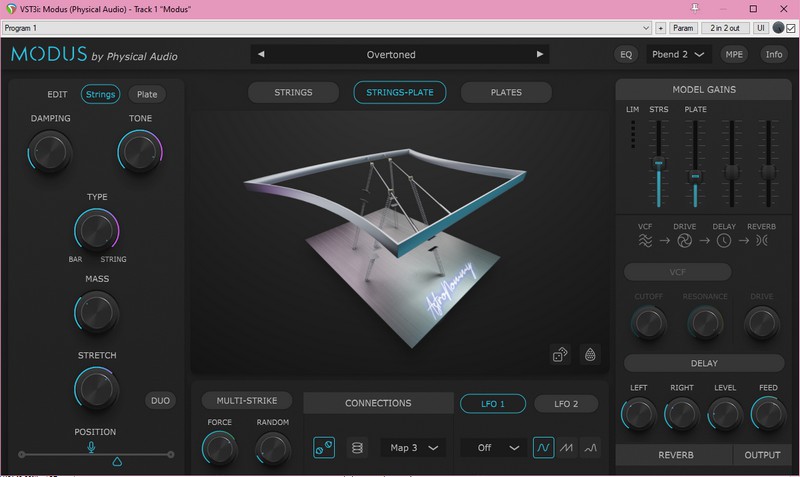The width and height of the screenshot is (800, 477).
Task: Click the pine cone icon below the 3D model
Action: pos(590,354)
